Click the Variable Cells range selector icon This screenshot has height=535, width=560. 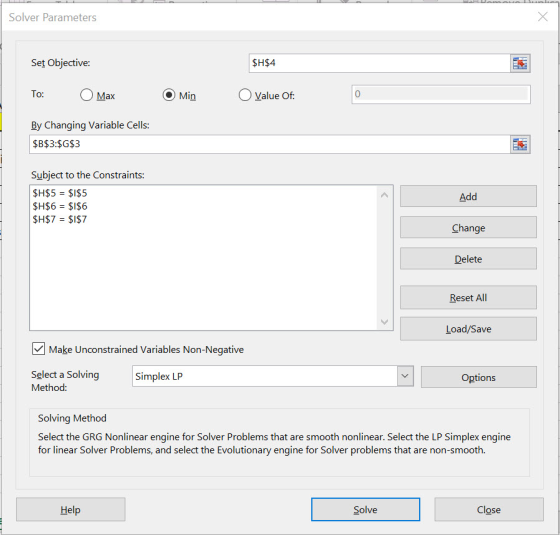(520, 145)
